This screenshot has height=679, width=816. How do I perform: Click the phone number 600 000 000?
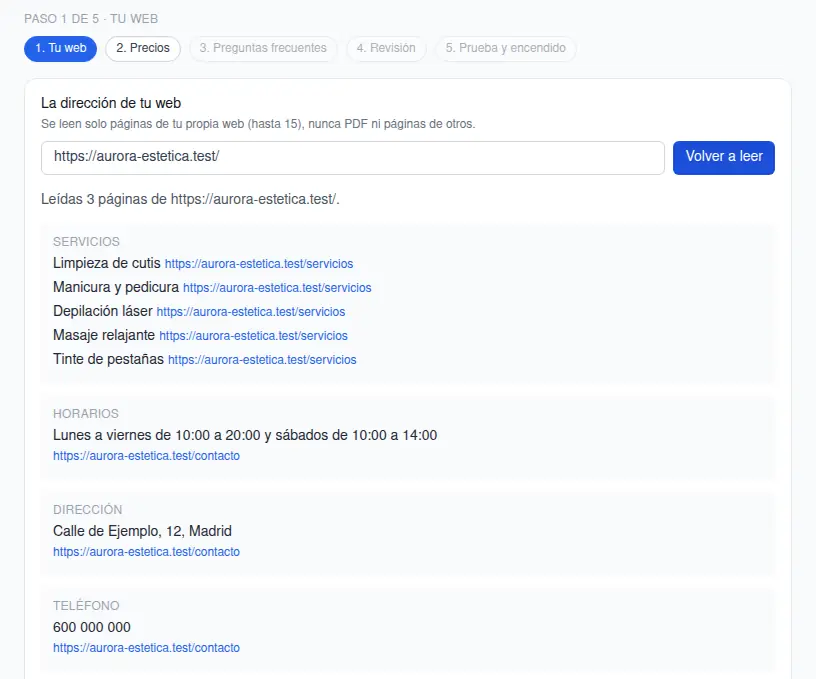[x=92, y=627]
